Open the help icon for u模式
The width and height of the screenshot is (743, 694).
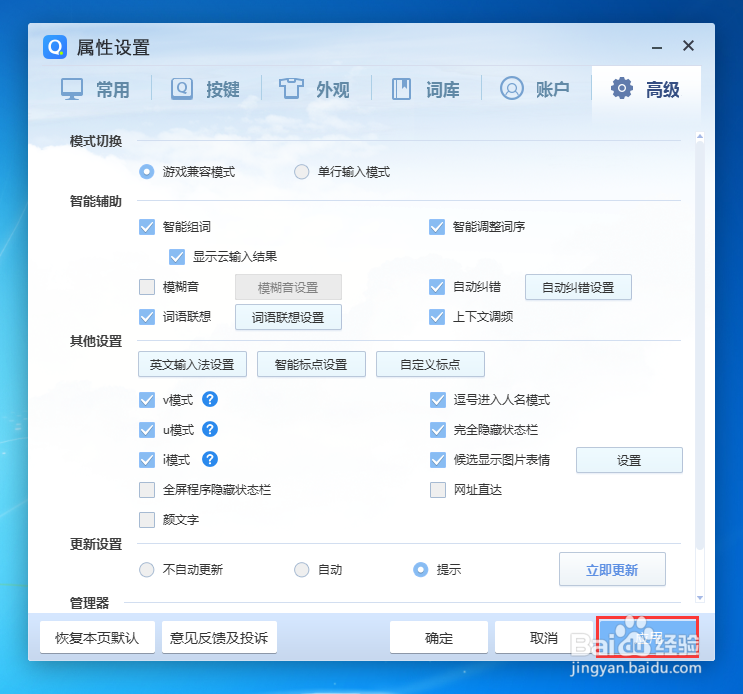pos(210,429)
